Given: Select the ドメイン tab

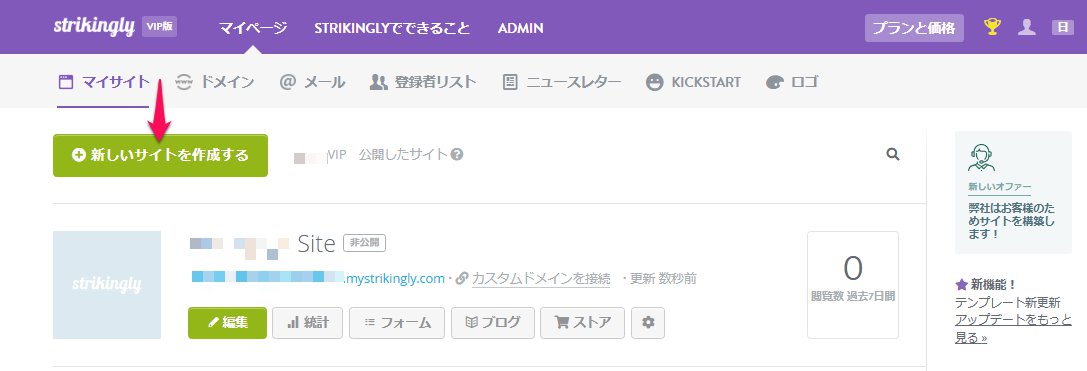Looking at the screenshot, I should coord(214,82).
